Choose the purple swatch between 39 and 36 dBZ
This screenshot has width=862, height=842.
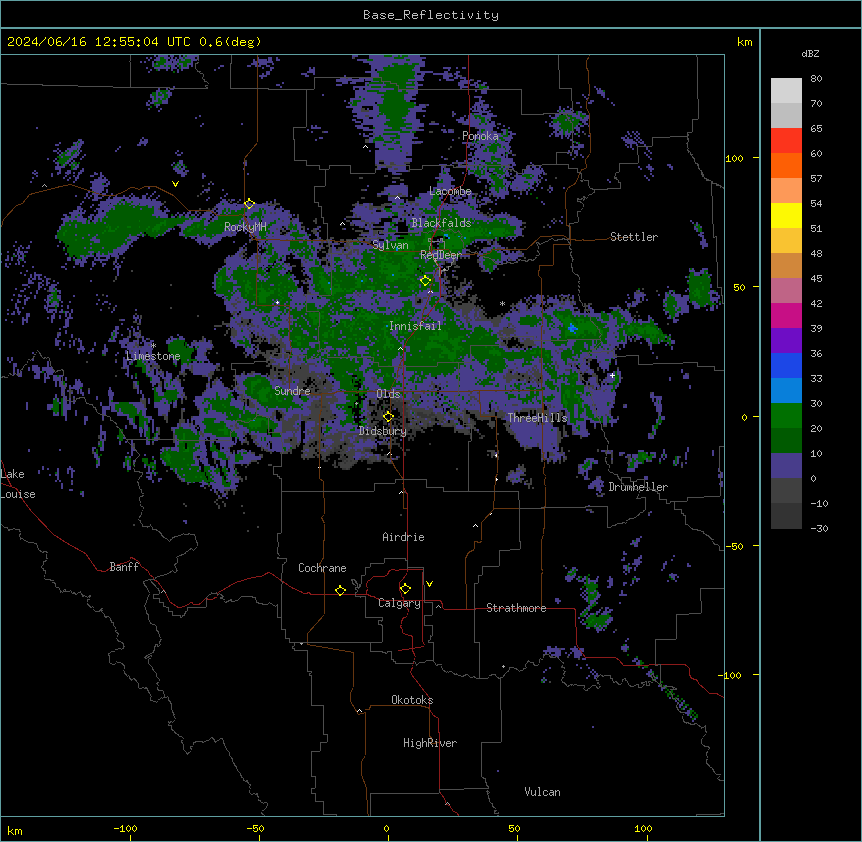786,341
